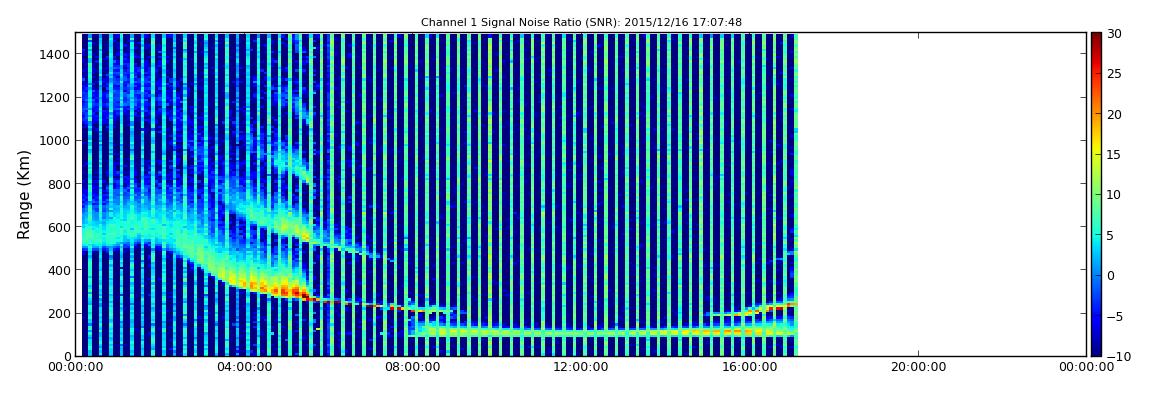This screenshot has width=1150, height=407.
Task: Click the 800 range tick label
Action: click(59, 184)
